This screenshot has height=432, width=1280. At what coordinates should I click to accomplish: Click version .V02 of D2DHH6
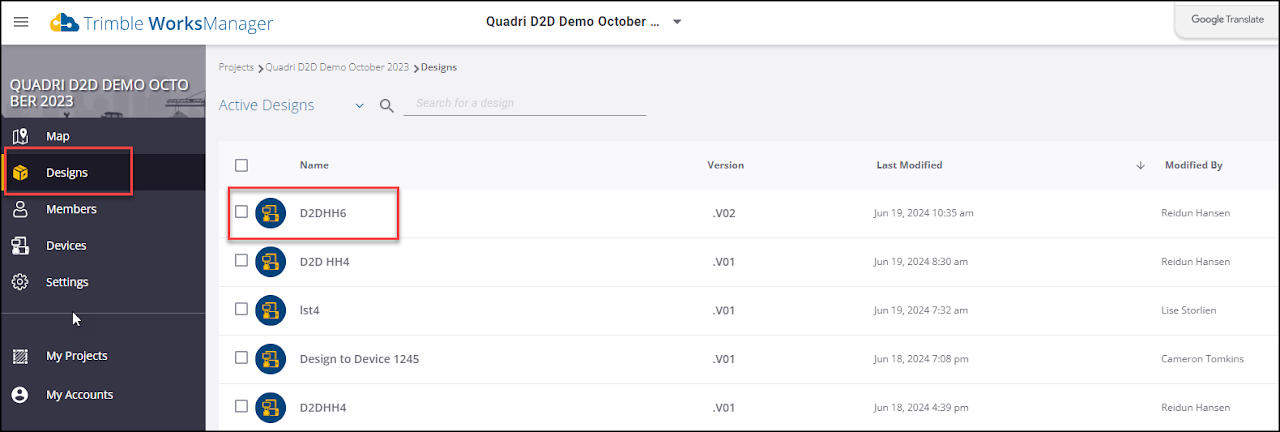point(723,213)
